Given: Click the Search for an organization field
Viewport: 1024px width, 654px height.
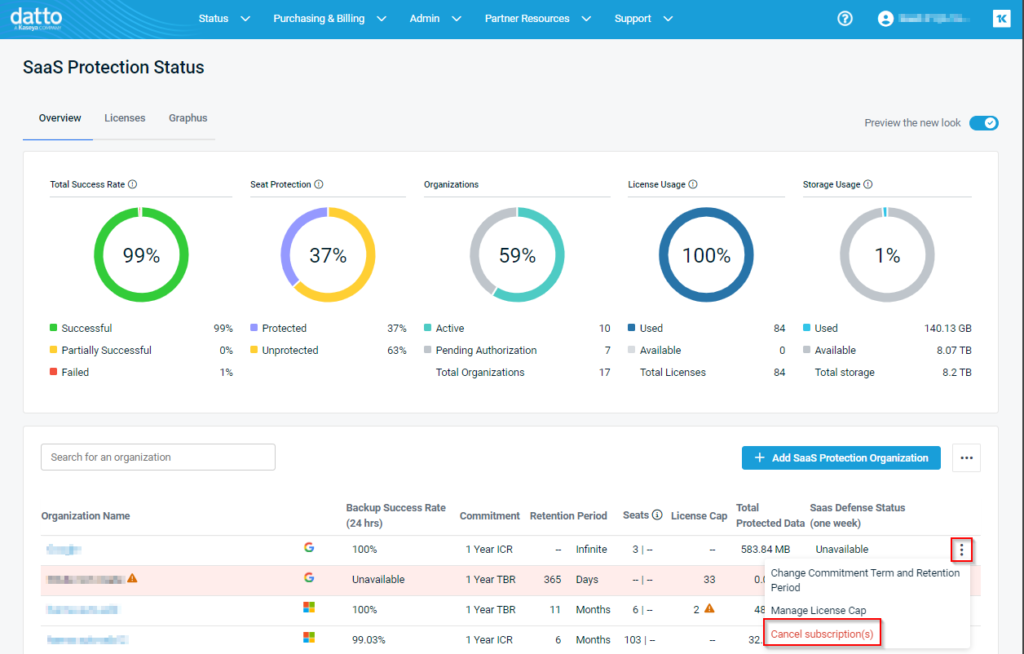Looking at the screenshot, I should tap(158, 457).
